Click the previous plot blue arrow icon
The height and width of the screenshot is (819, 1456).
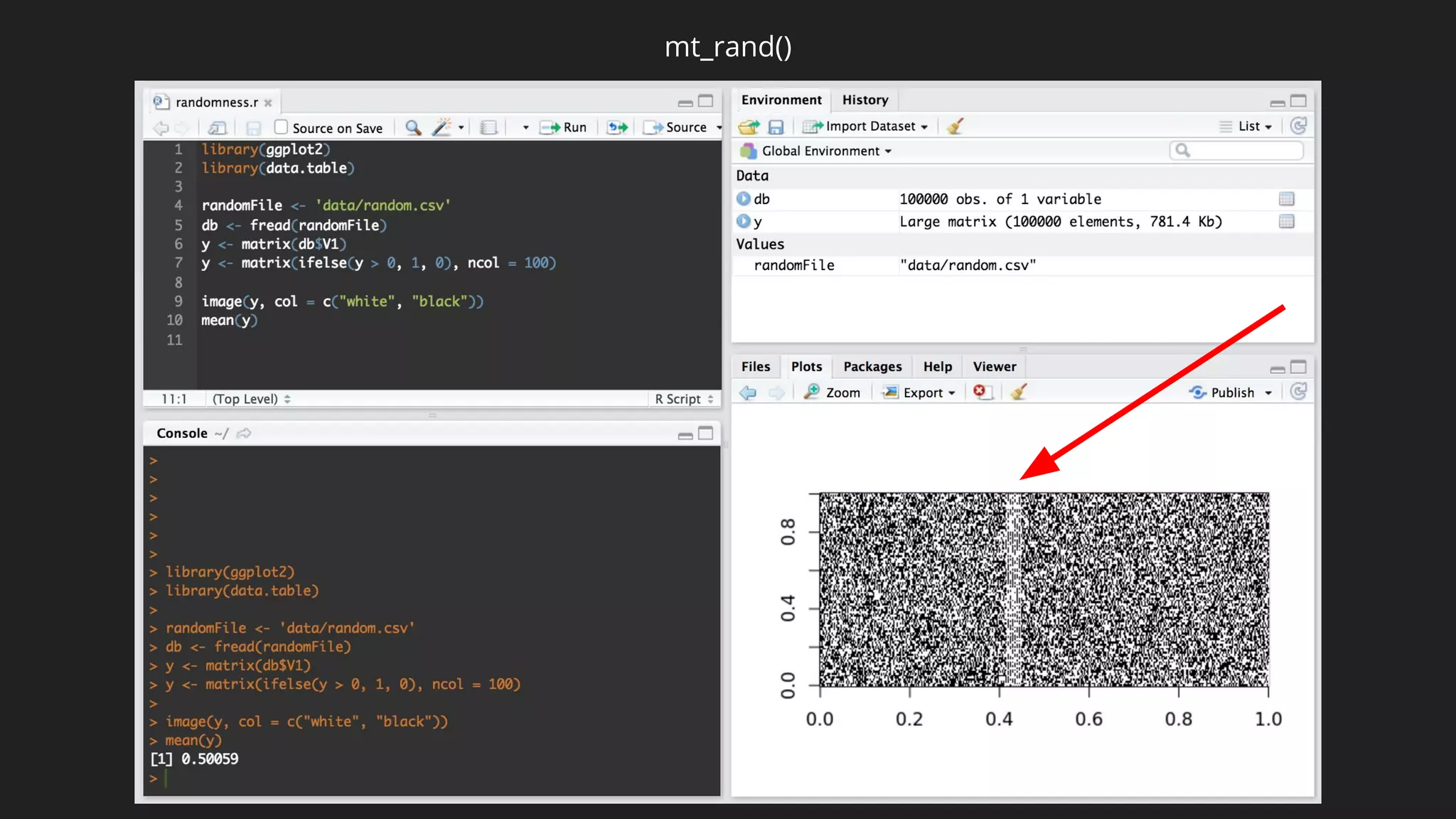(x=748, y=392)
